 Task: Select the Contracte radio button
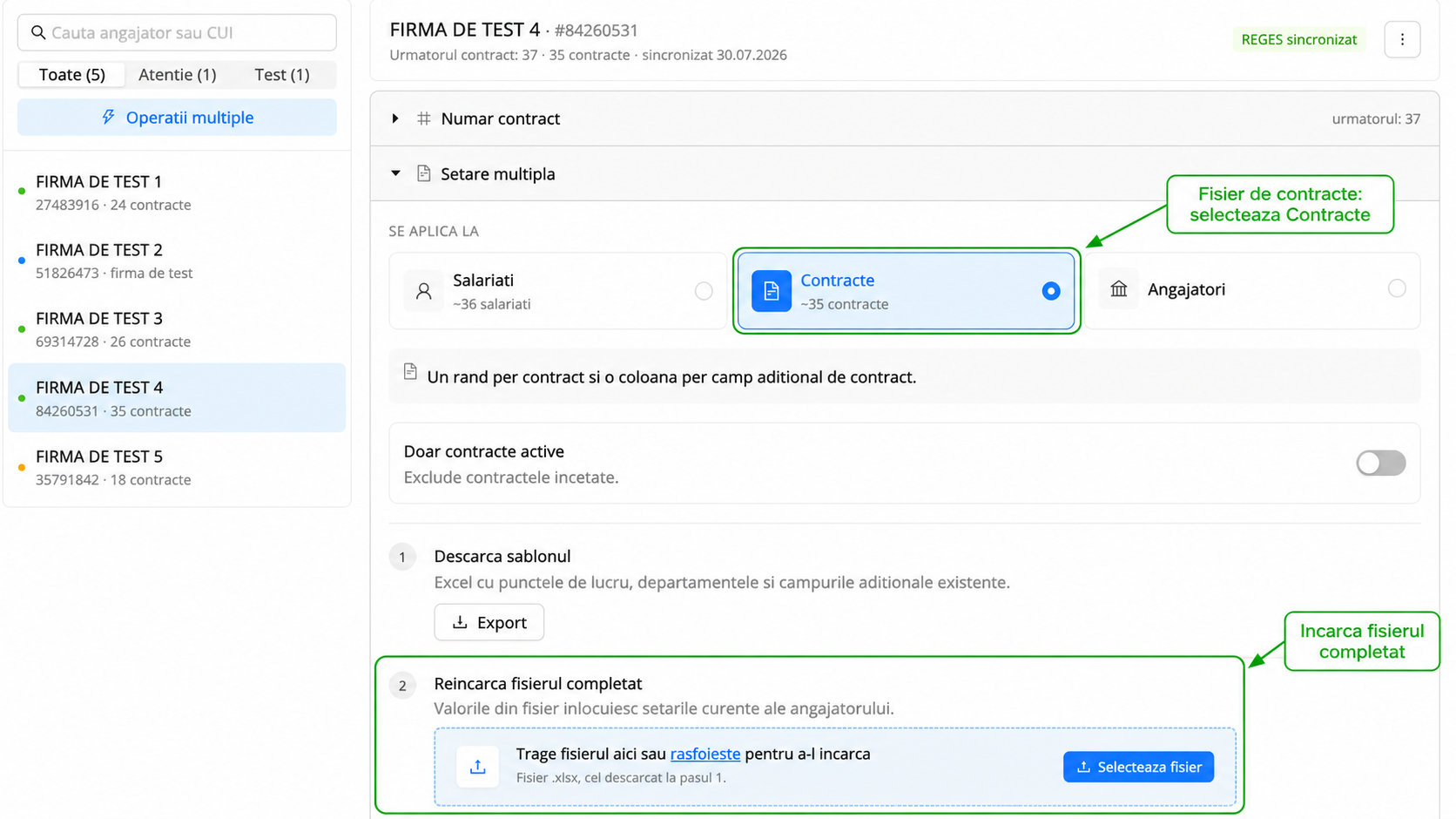click(1051, 291)
